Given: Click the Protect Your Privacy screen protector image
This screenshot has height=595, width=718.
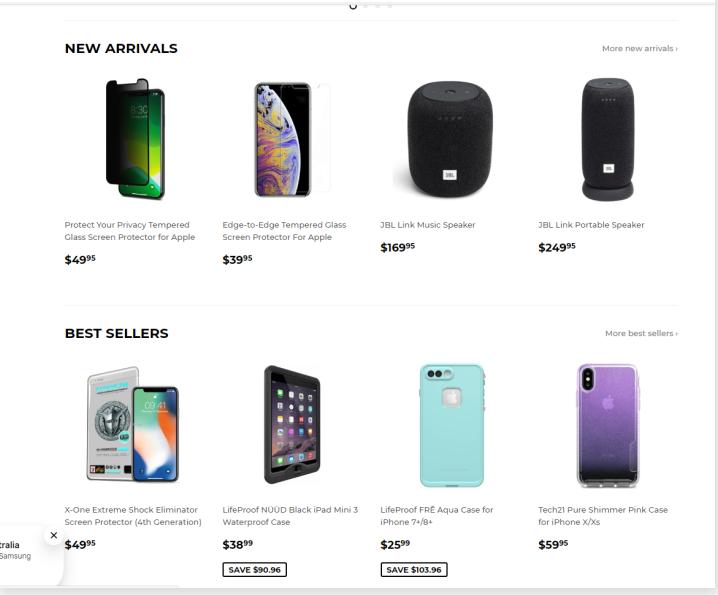Looking at the screenshot, I should pos(135,139).
